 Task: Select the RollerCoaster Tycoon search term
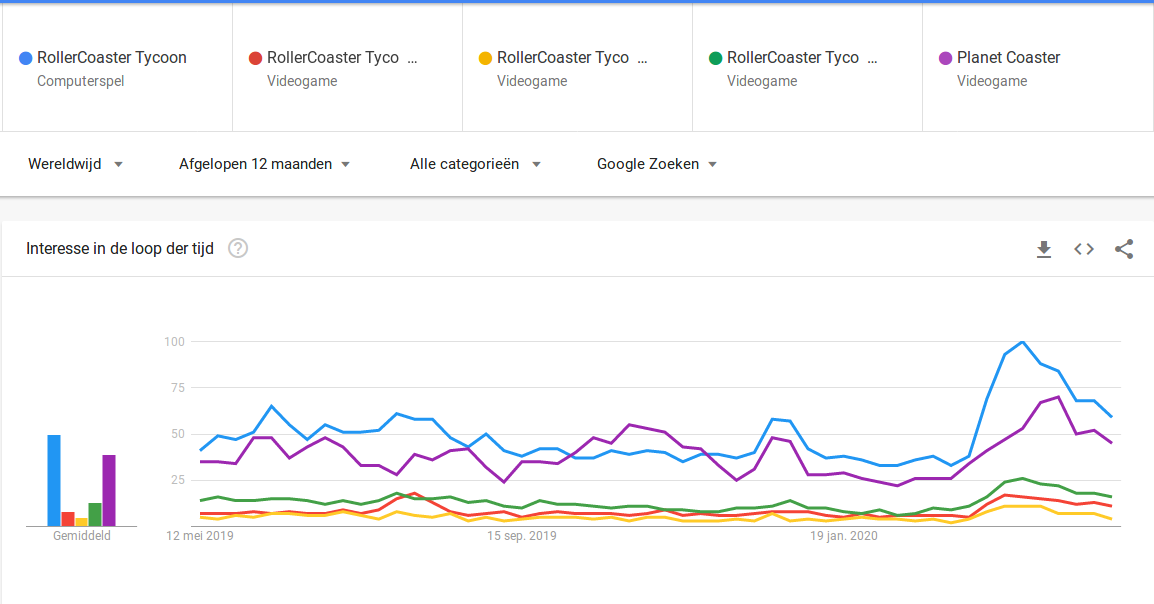tap(112, 57)
